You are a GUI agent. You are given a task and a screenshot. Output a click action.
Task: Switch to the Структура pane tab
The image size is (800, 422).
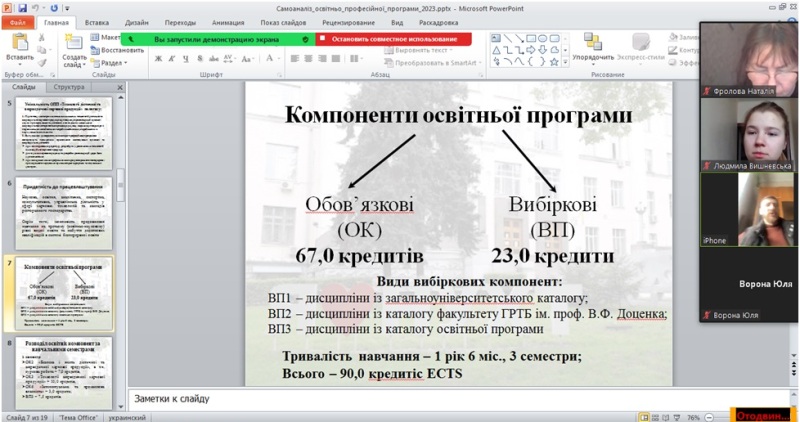point(69,87)
